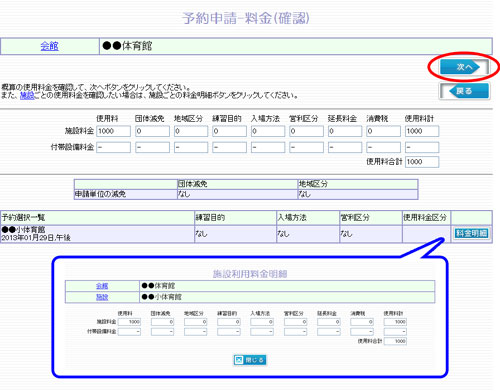Image resolution: width=500 pixels, height=391 pixels.
Task: Click the 施設料金 row label in the main form
Action: tap(79, 131)
